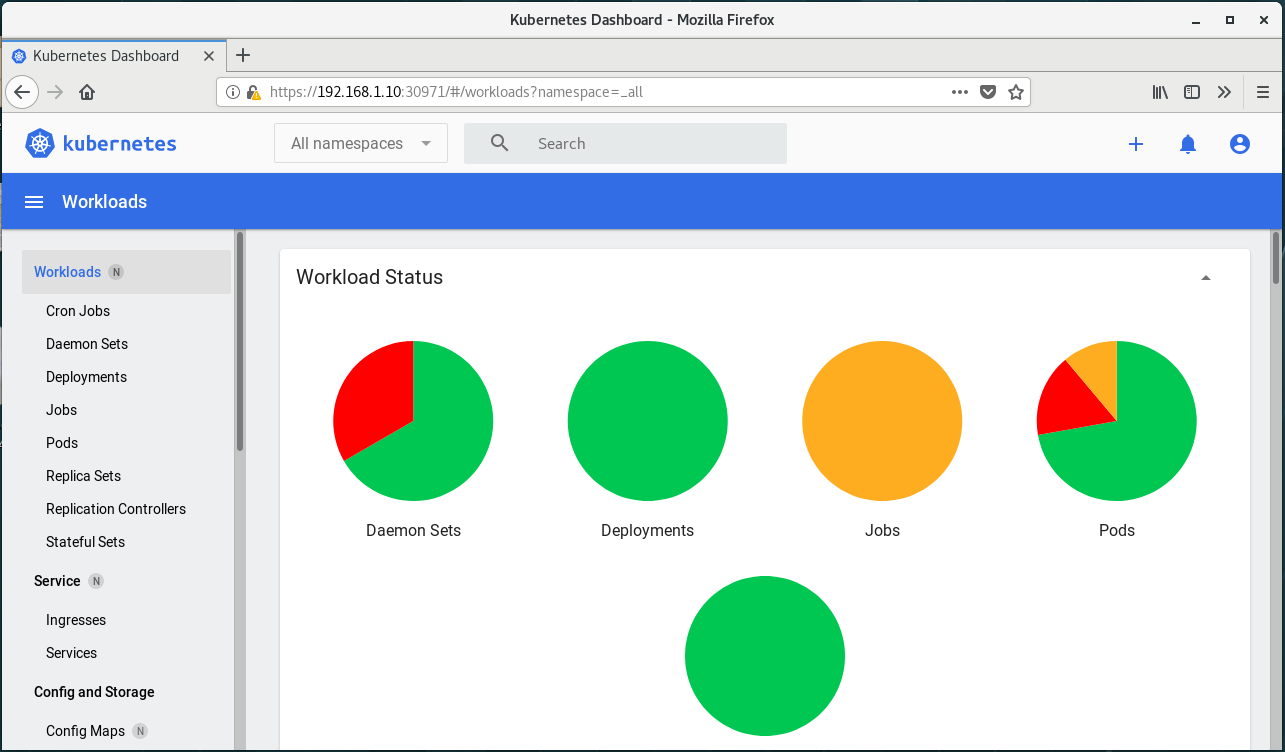Show more toolbar tools chevron

pyautogui.click(x=1224, y=92)
